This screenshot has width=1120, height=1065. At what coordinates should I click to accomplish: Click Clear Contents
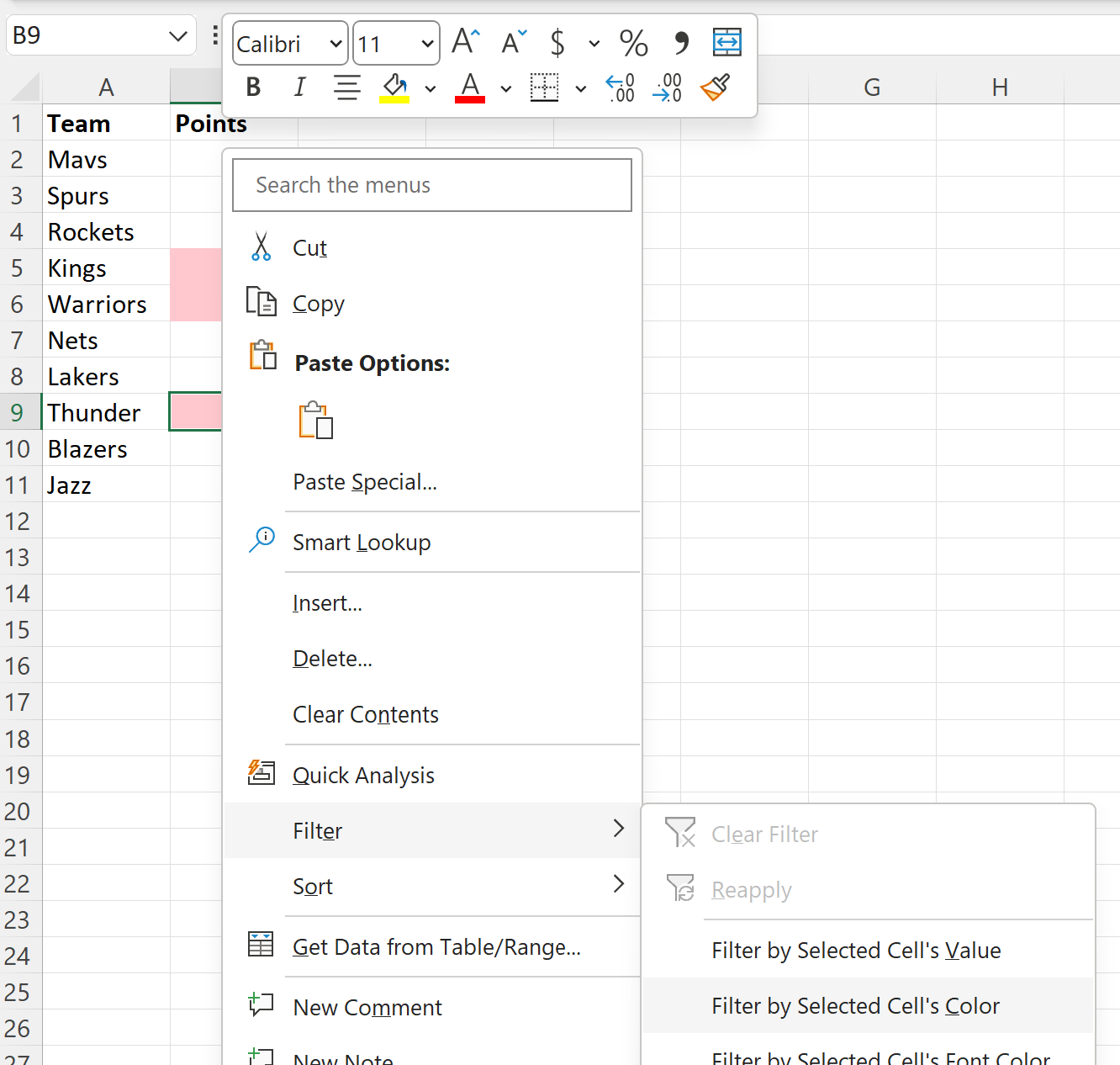coord(365,713)
